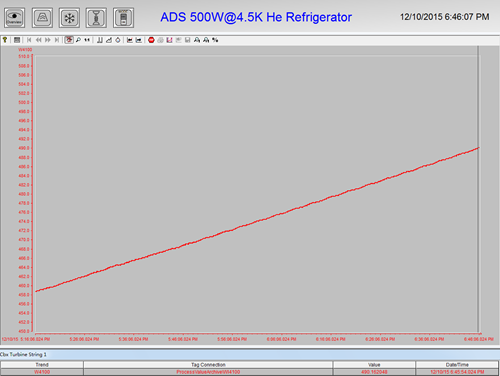Click the yellow question mark help icon
500x376 pixels.
5,40
